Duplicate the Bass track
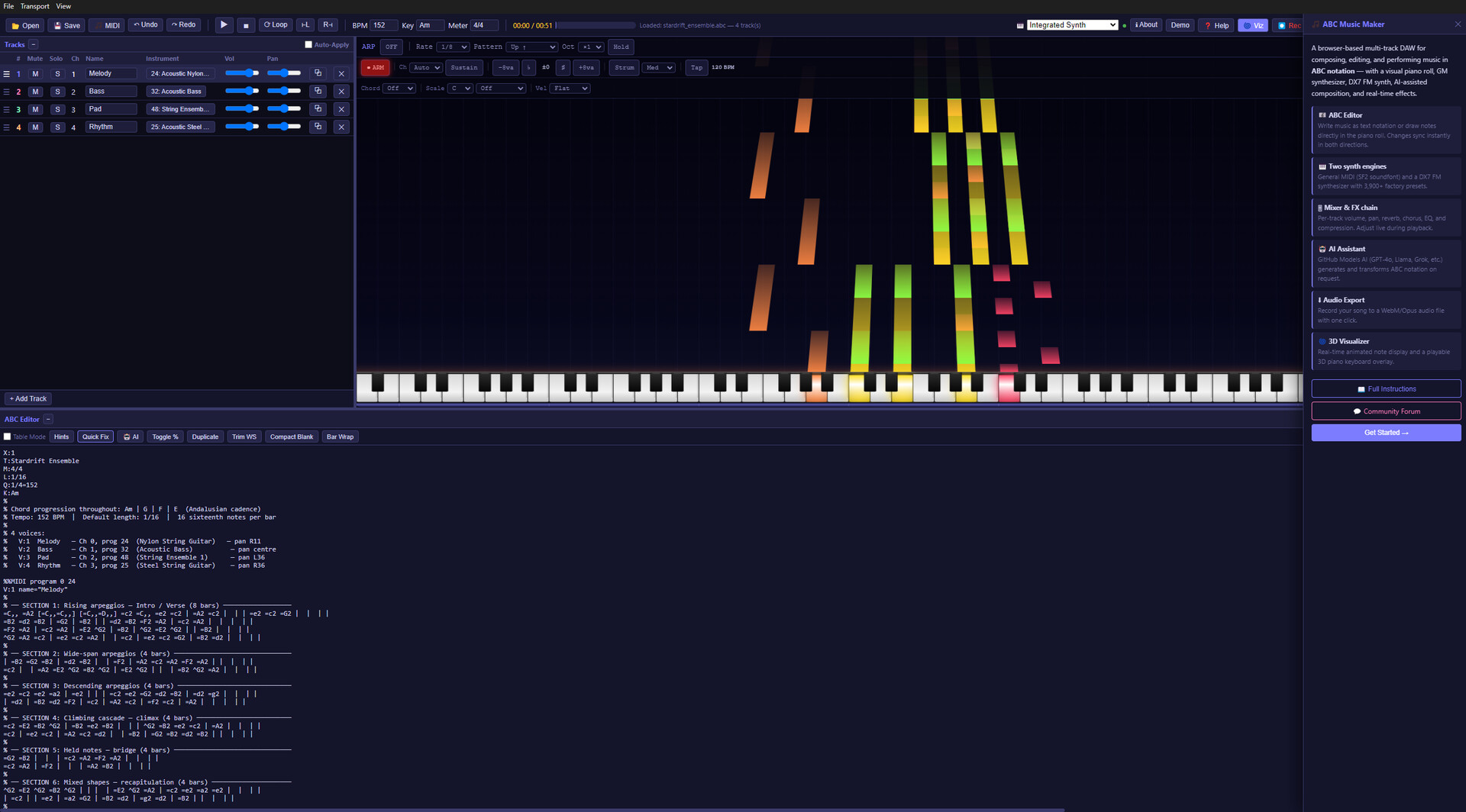 point(318,91)
